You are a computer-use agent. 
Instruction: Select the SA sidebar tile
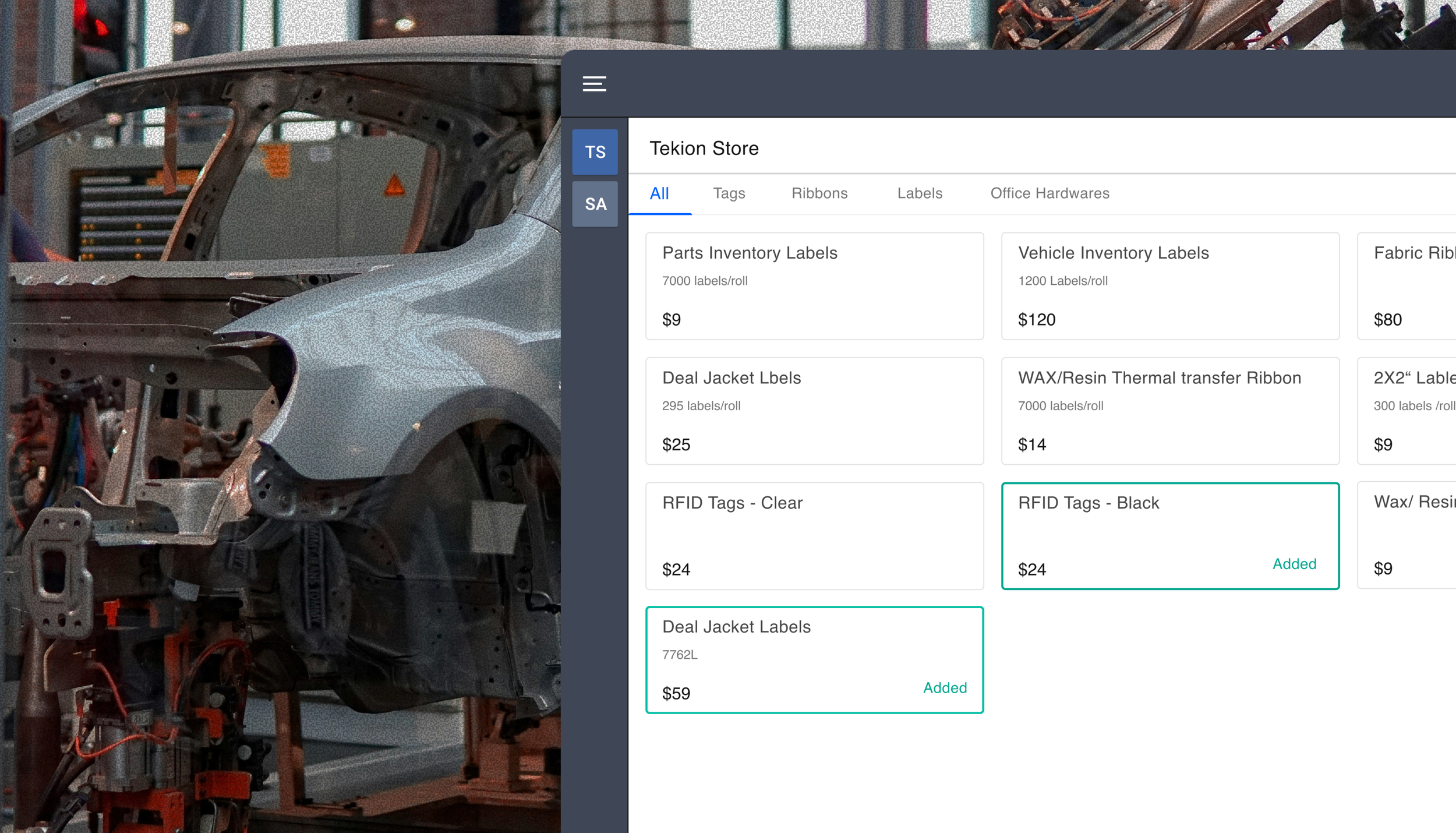coord(595,204)
